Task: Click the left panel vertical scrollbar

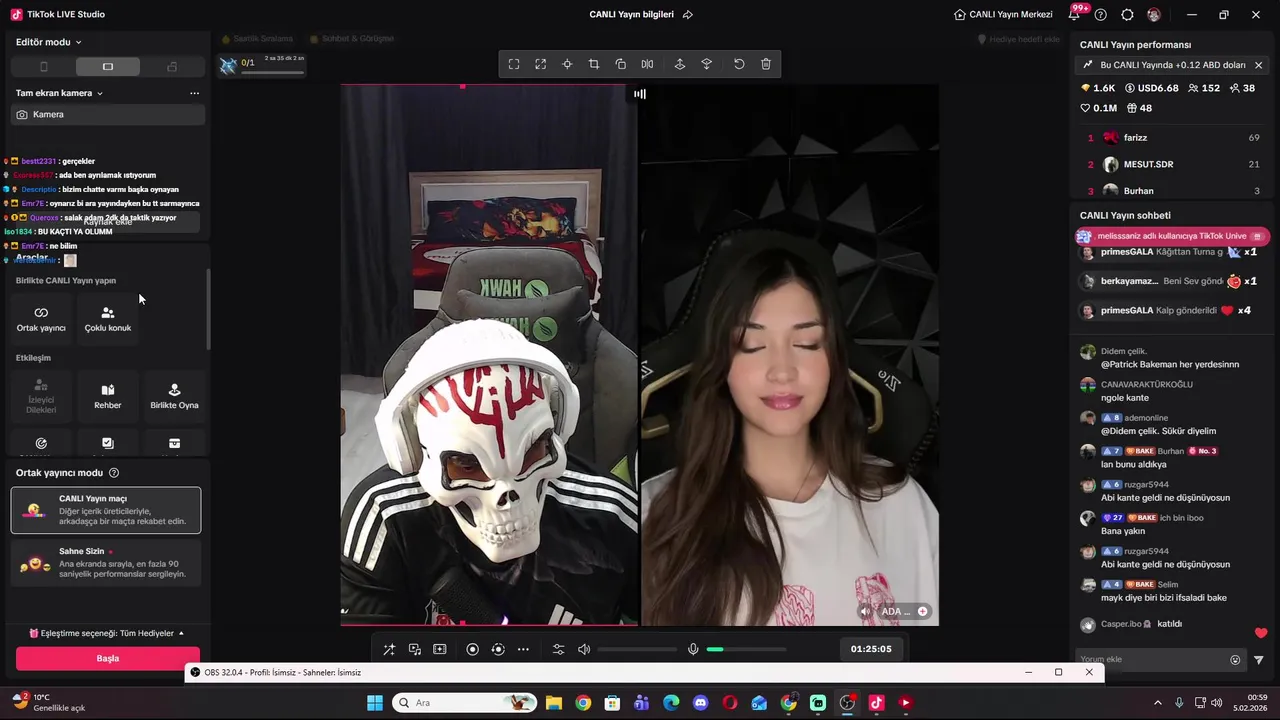Action: pos(208,310)
